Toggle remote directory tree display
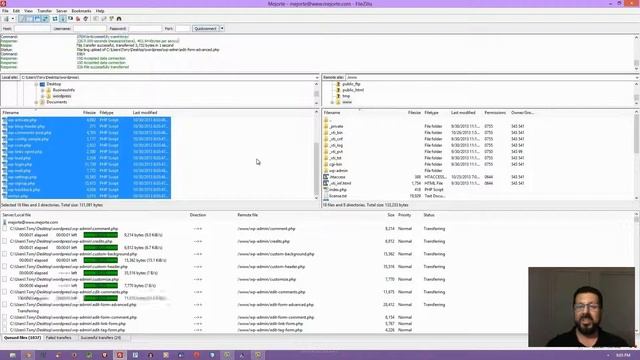This screenshot has height=360, width=640. click(38, 19)
